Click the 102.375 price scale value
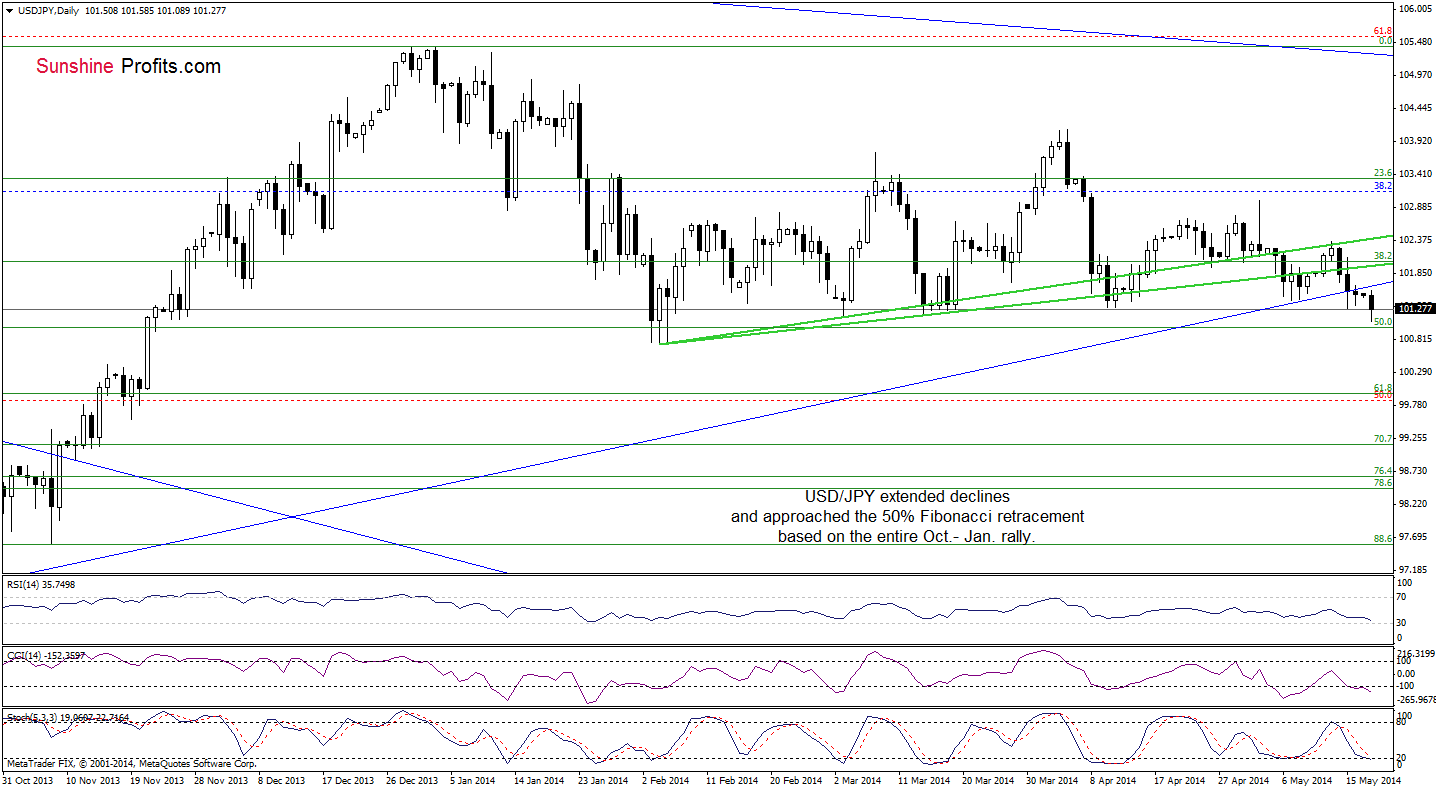The image size is (1436, 789). pos(1416,240)
